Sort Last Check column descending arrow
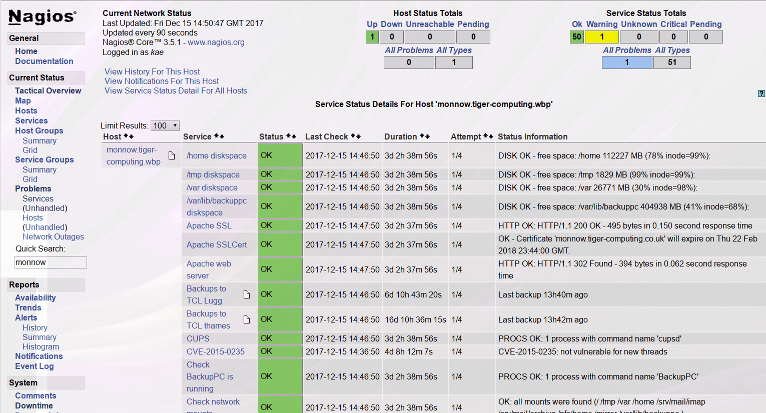Image resolution: width=766 pixels, height=413 pixels. pyautogui.click(x=358, y=136)
